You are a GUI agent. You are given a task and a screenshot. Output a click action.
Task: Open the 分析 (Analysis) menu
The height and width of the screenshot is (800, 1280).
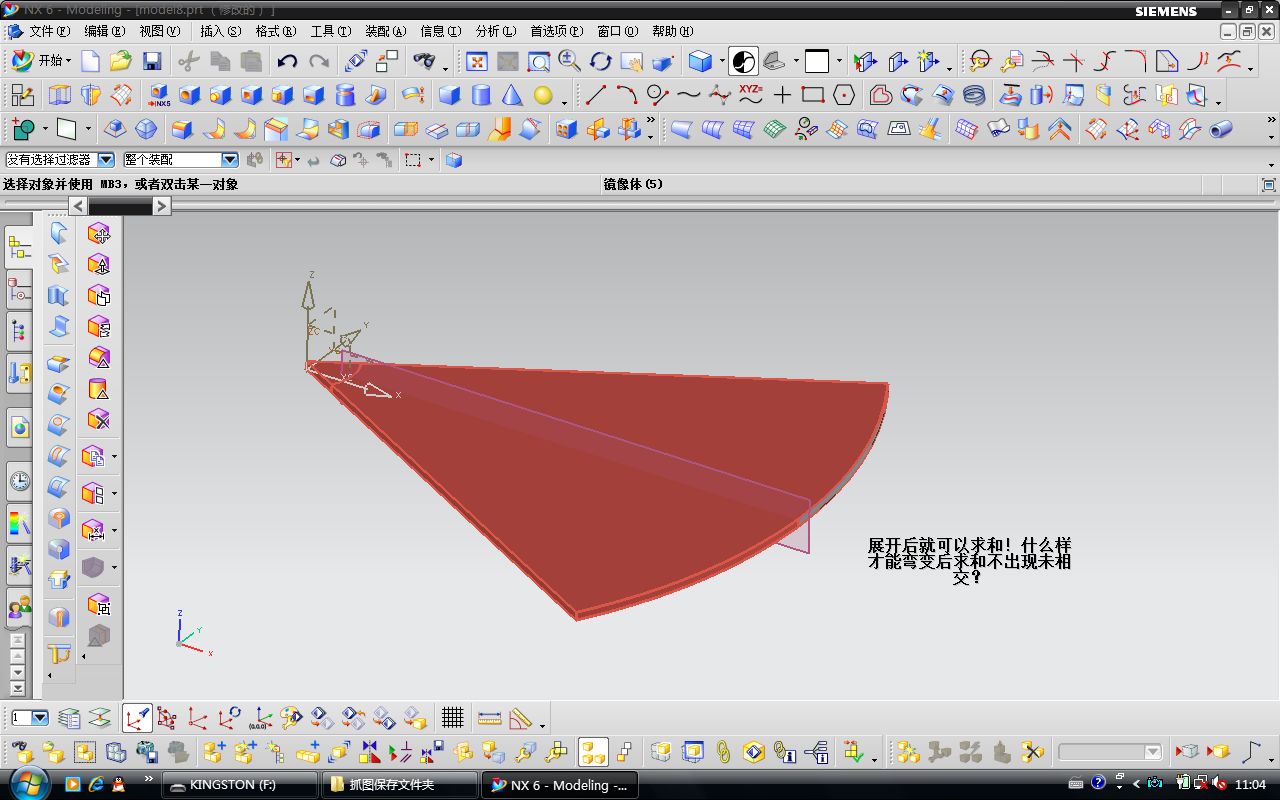coord(495,31)
